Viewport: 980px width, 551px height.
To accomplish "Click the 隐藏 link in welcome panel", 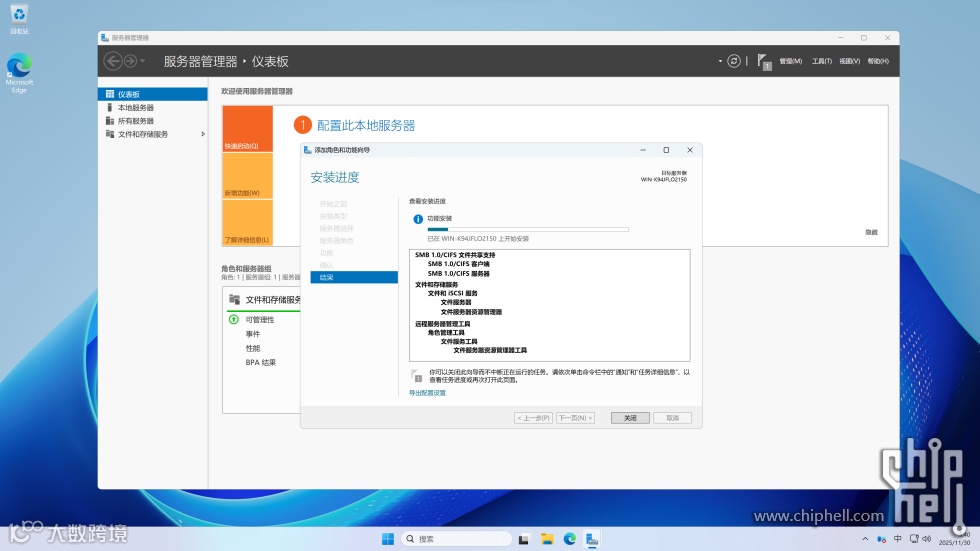I will 871,232.
